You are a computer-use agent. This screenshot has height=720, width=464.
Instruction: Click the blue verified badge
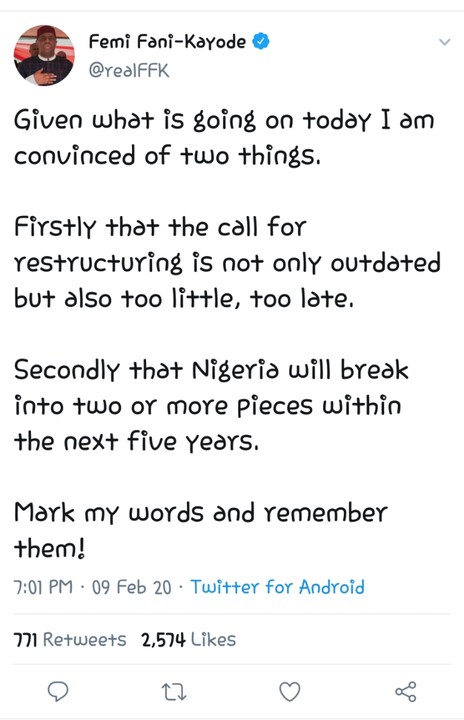[x=260, y=42]
